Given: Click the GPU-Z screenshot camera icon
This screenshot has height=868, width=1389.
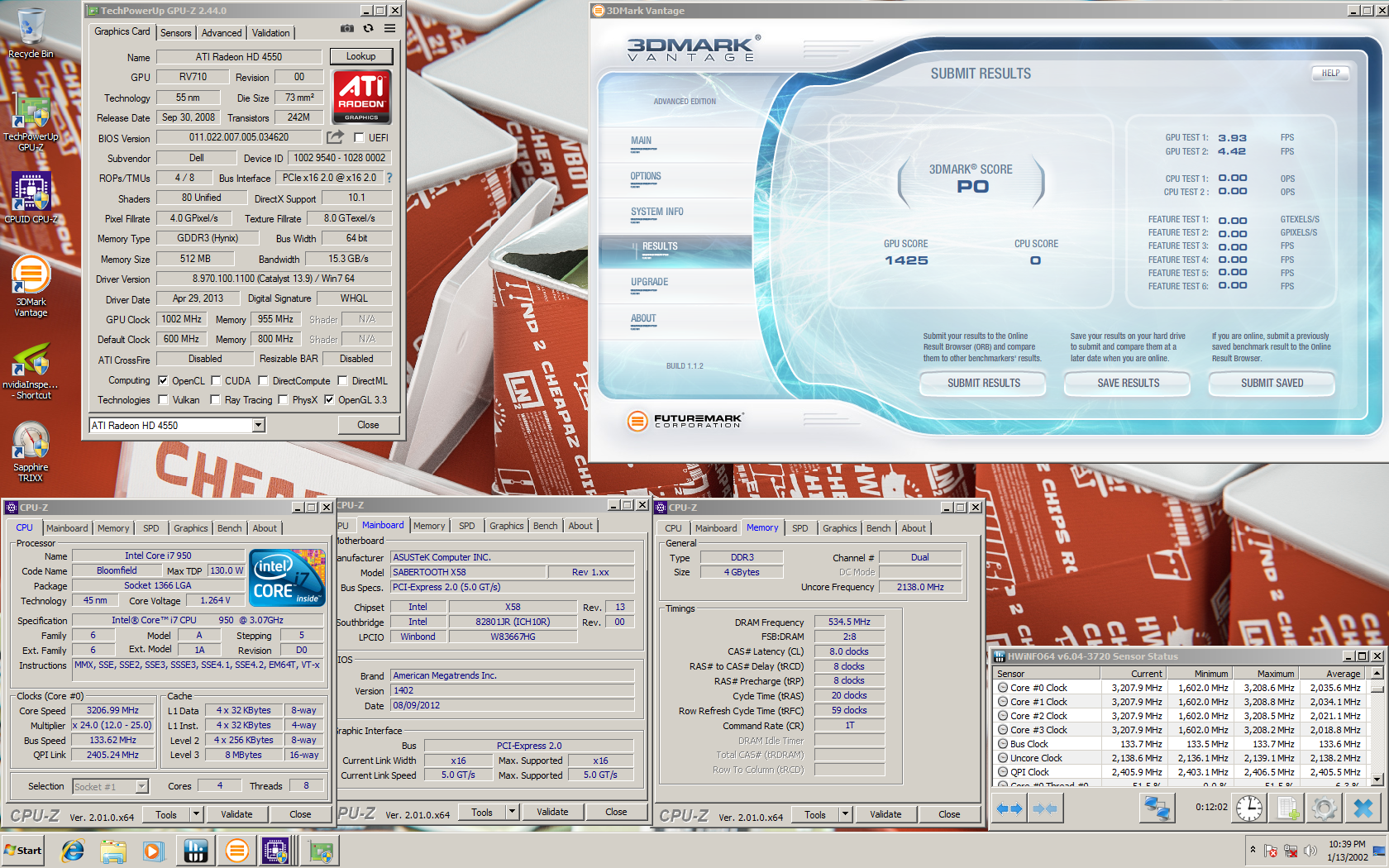Looking at the screenshot, I should [x=346, y=28].
